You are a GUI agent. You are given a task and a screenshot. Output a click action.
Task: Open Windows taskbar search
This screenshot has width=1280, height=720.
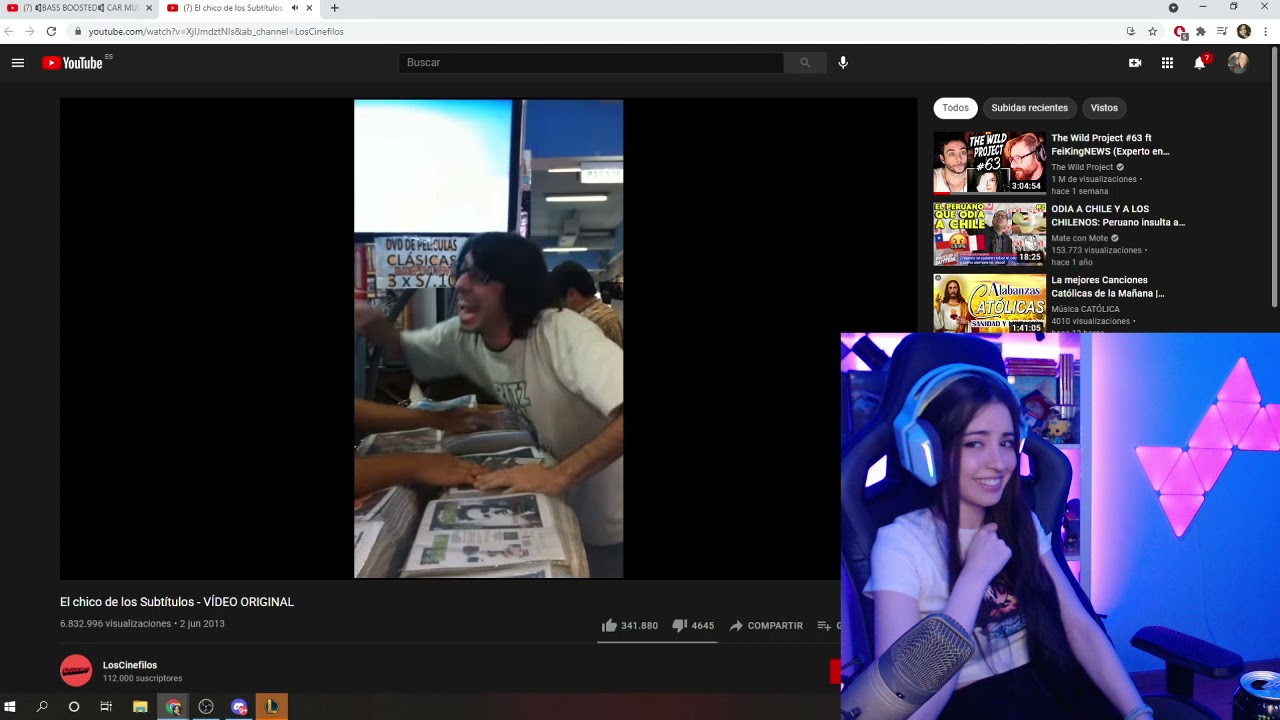pyautogui.click(x=42, y=707)
